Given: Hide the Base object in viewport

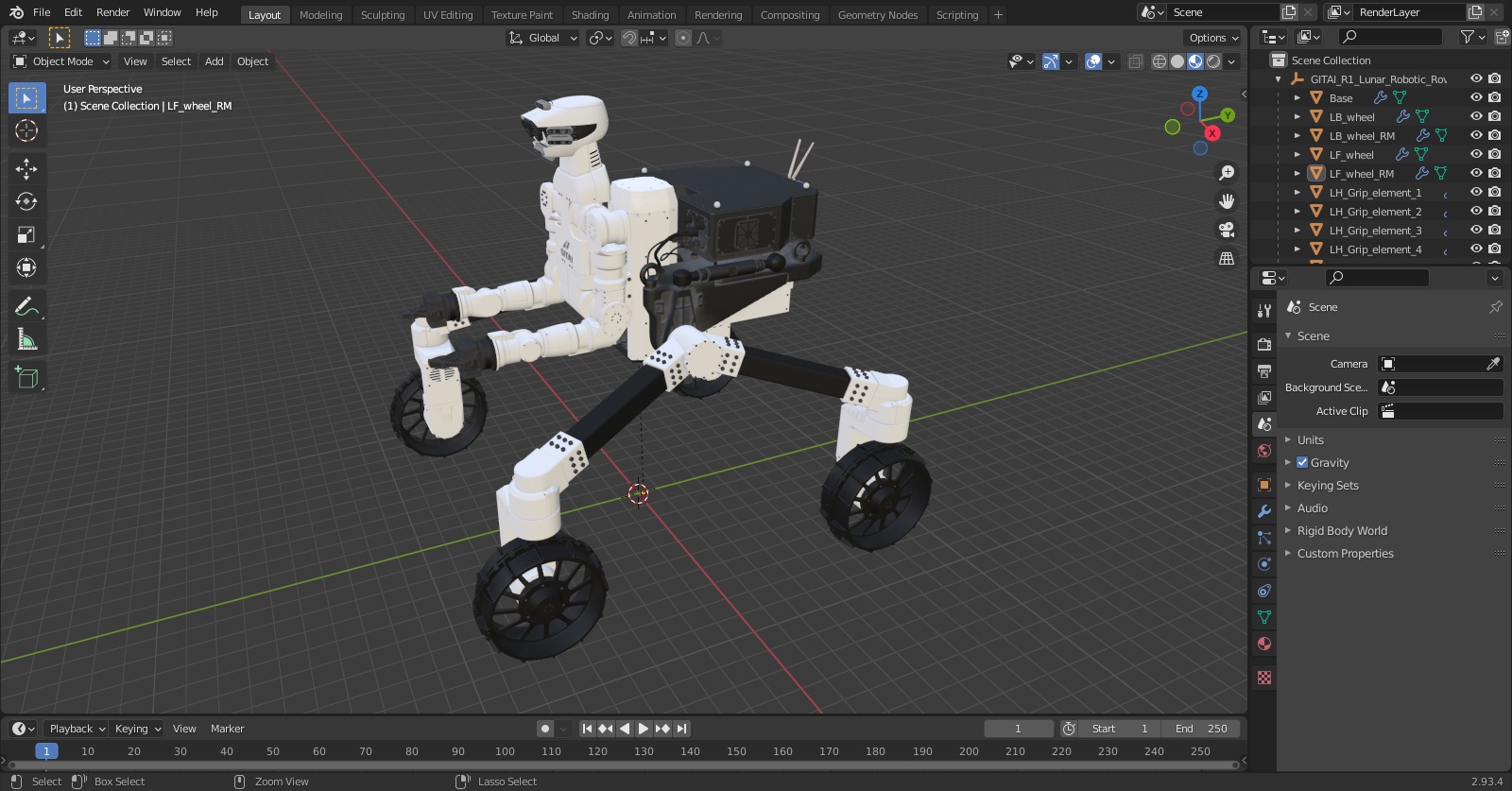Looking at the screenshot, I should coord(1476,97).
